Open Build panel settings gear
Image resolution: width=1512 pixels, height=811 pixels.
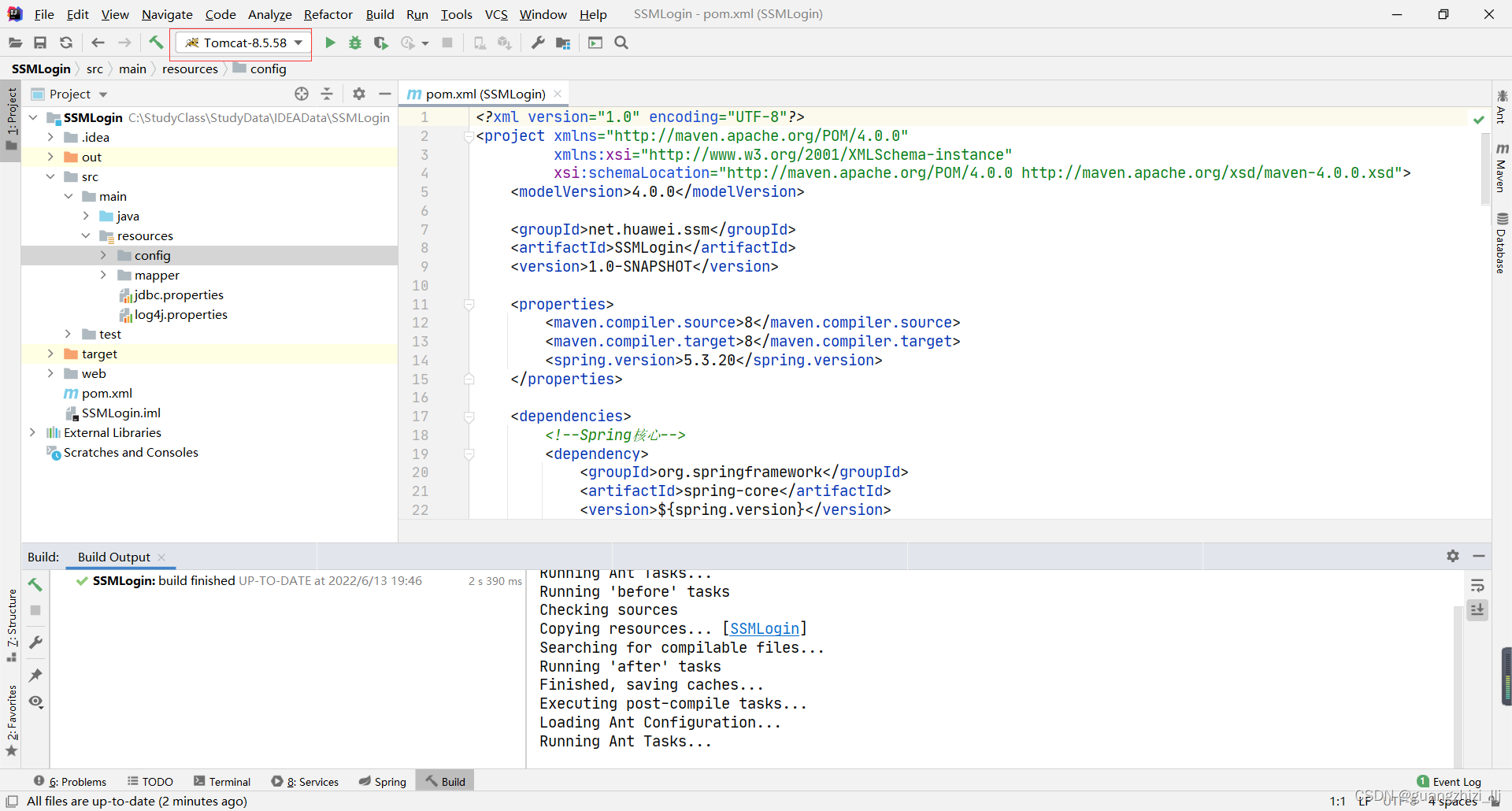tap(1453, 556)
